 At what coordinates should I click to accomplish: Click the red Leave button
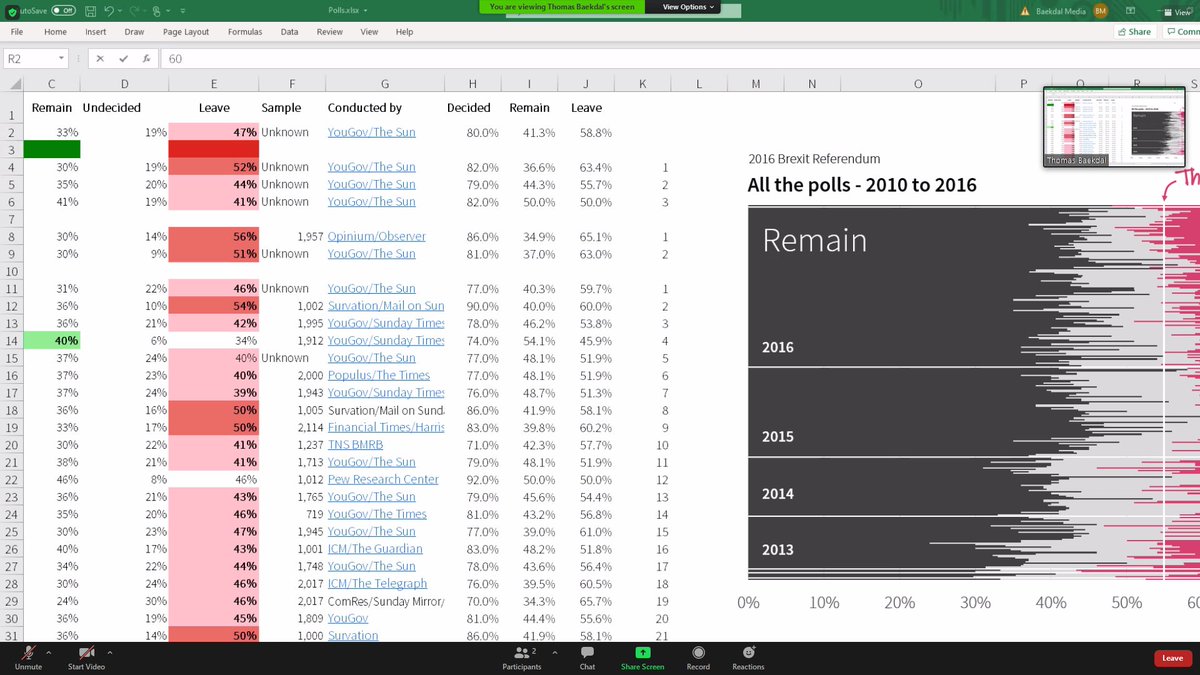pyautogui.click(x=1173, y=658)
